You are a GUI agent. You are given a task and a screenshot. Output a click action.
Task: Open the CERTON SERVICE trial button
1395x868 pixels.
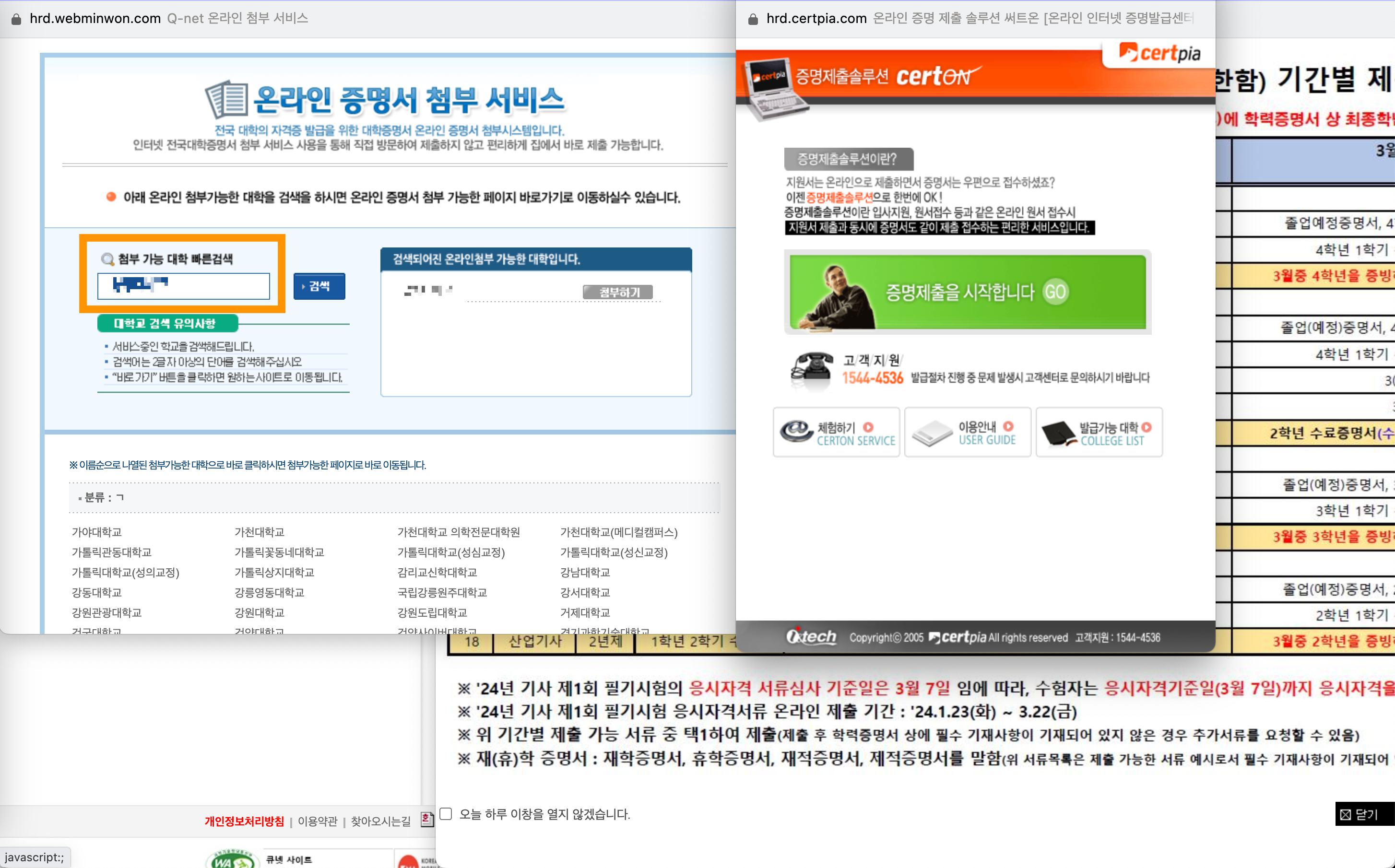837,432
